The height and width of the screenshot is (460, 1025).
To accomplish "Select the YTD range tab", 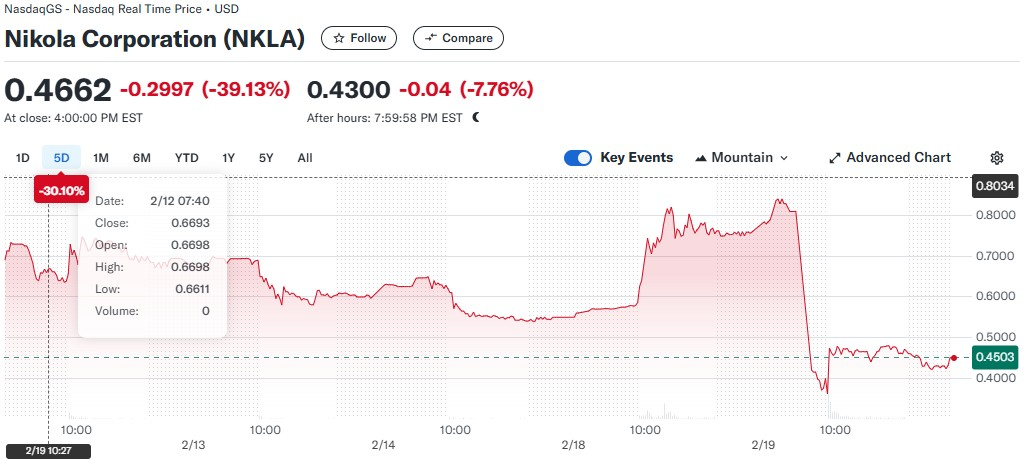I will [x=186, y=157].
